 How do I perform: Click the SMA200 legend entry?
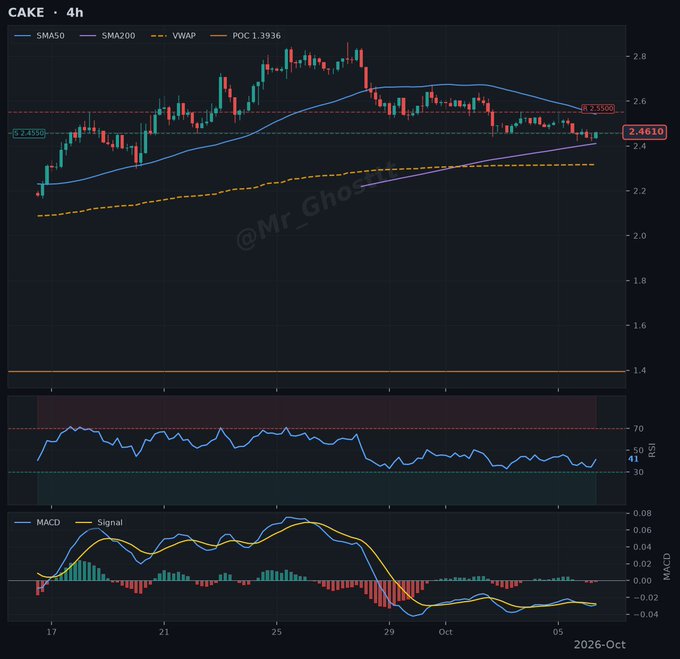(x=108, y=36)
